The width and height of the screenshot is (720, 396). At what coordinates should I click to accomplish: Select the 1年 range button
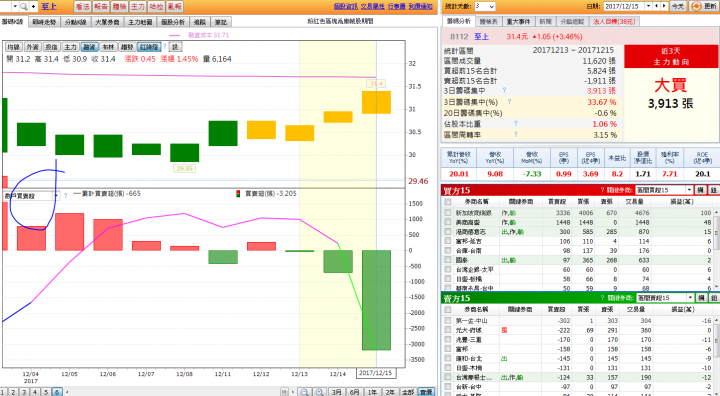click(372, 392)
